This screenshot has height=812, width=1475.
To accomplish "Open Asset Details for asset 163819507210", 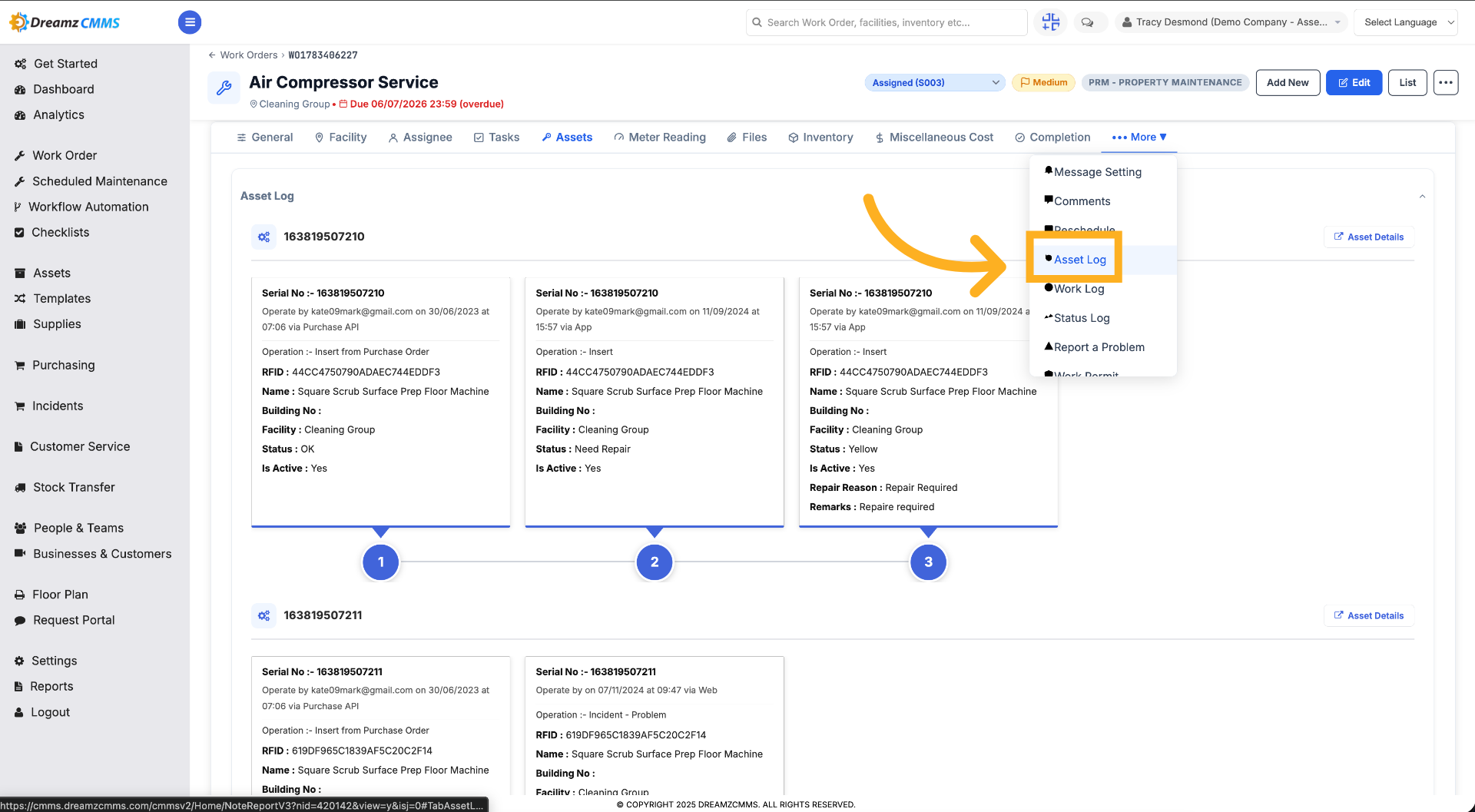I will click(x=1369, y=237).
